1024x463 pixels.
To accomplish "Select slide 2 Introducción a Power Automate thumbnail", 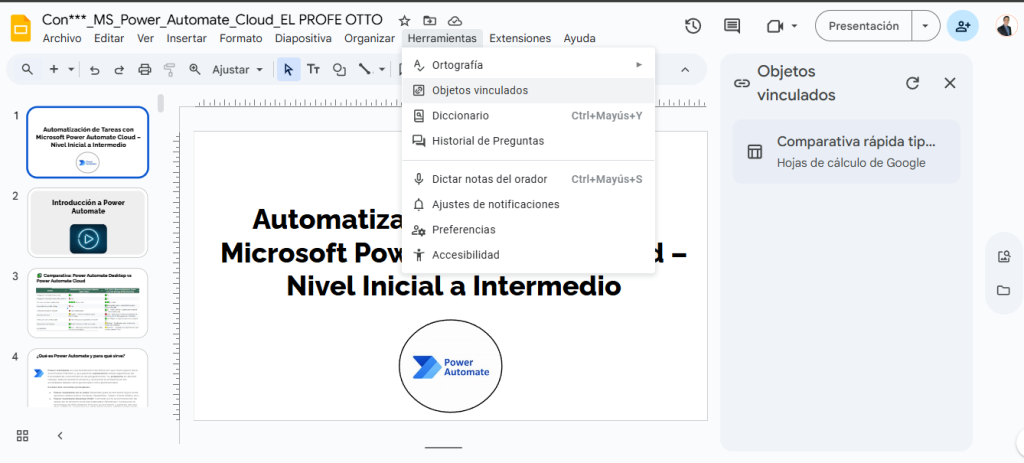I will (88, 223).
